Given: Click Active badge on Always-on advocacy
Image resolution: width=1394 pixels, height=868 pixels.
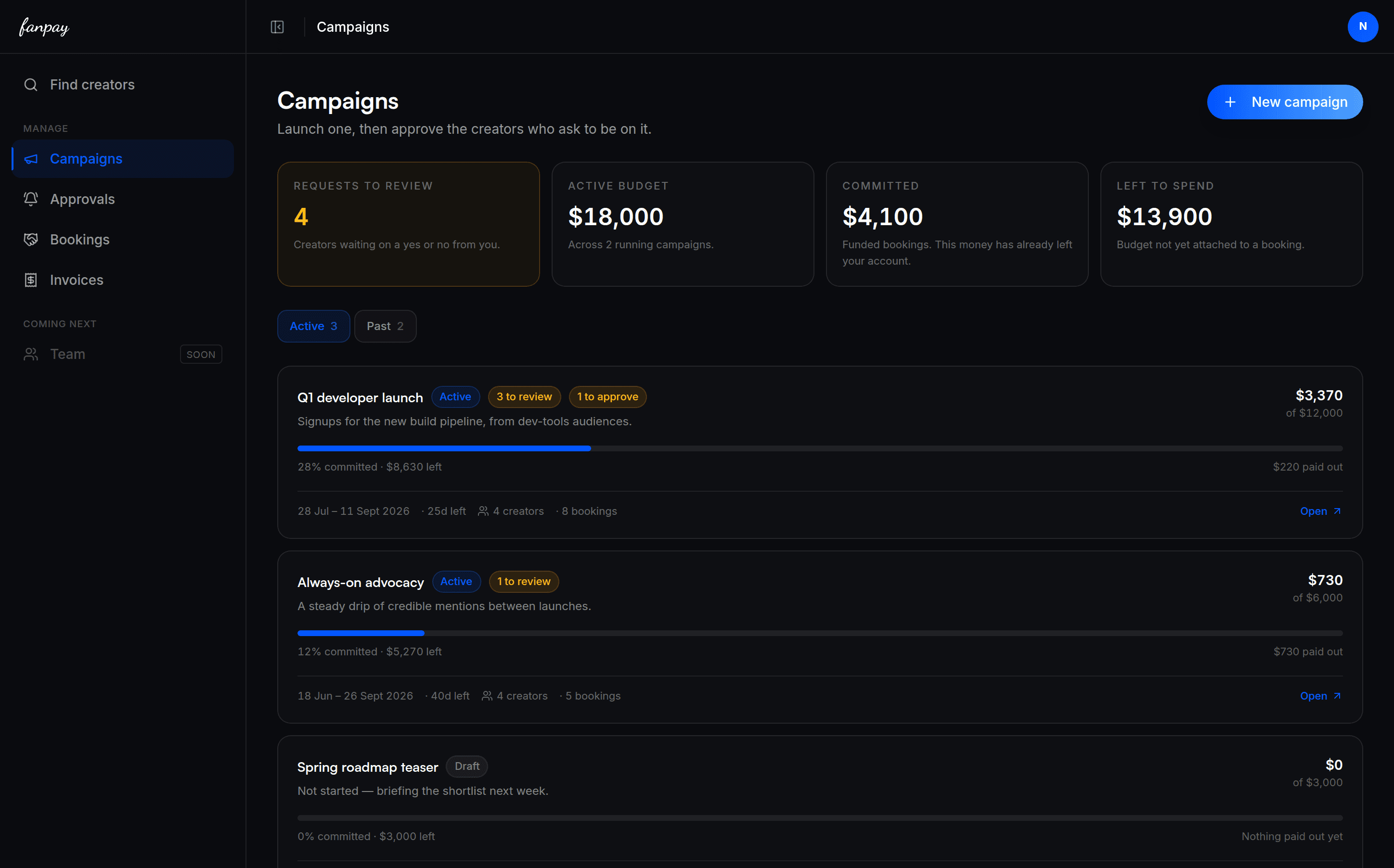Looking at the screenshot, I should coord(456,582).
